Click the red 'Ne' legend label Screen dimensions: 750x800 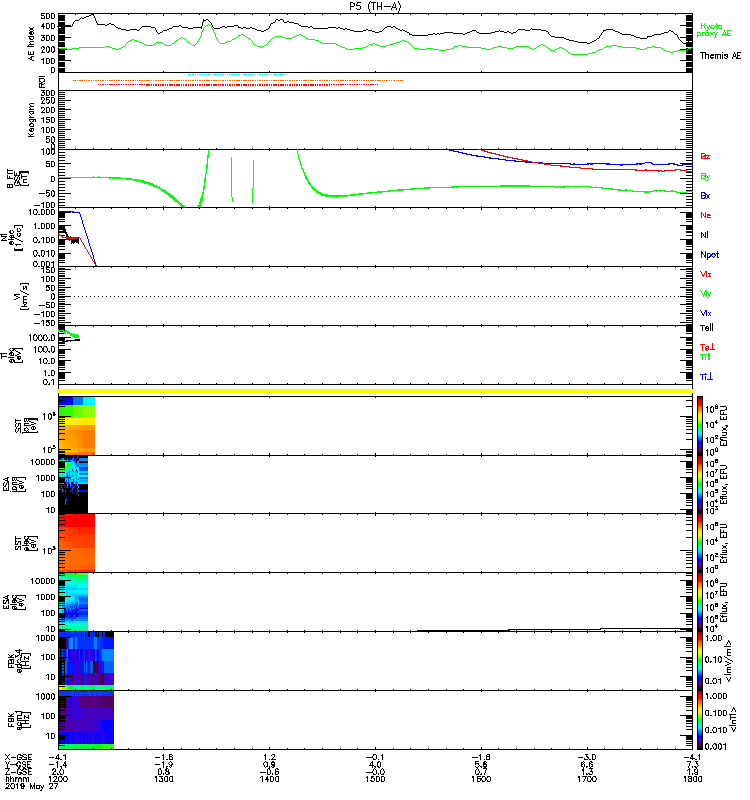(706, 215)
